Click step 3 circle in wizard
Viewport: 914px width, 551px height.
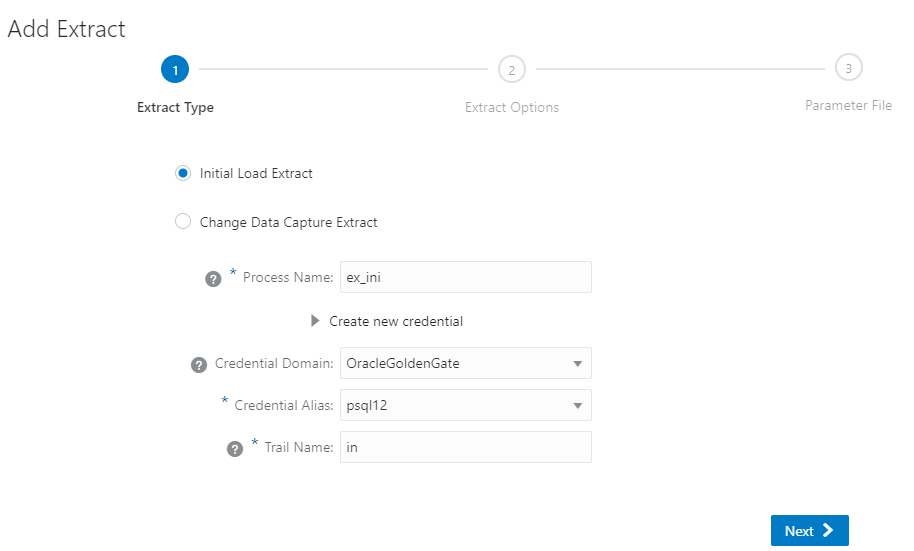pos(848,68)
